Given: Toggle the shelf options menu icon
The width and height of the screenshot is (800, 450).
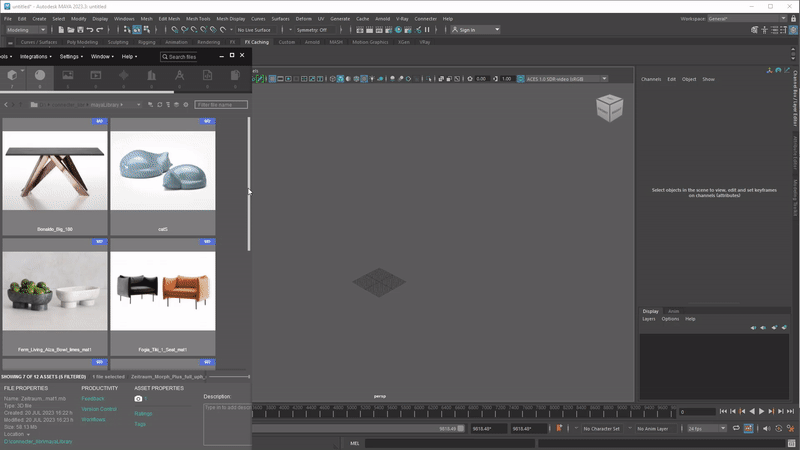Looking at the screenshot, I should pyautogui.click(x=10, y=43).
